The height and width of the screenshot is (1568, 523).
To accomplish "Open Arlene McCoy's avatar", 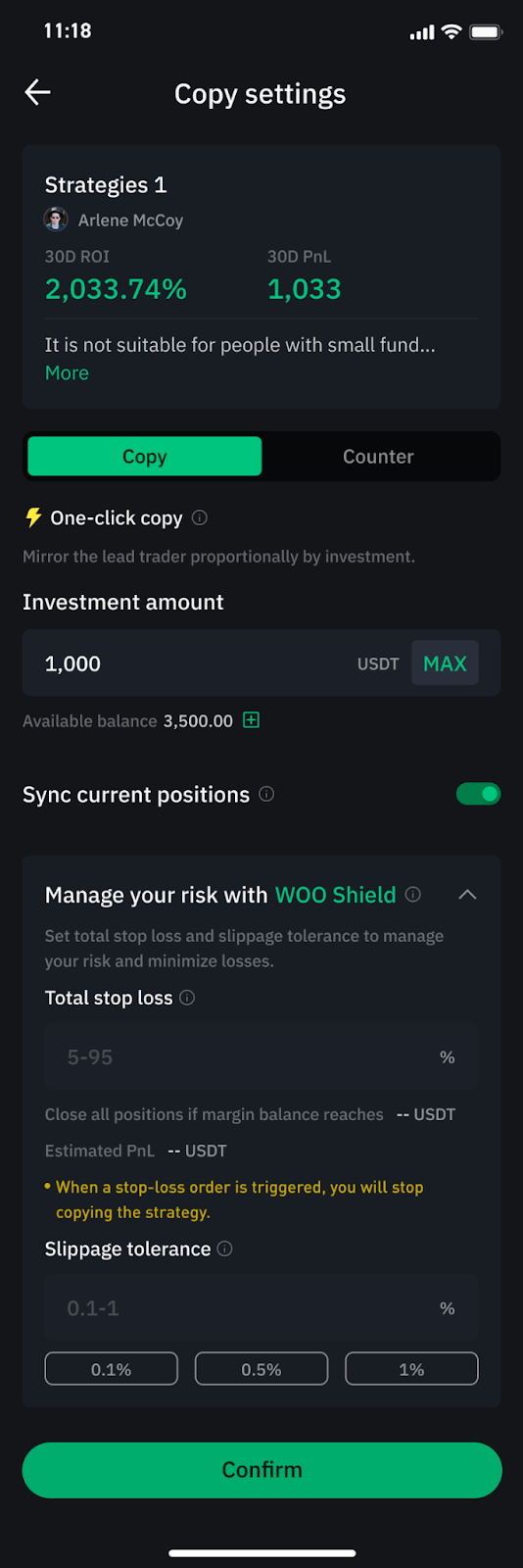I will [x=56, y=220].
